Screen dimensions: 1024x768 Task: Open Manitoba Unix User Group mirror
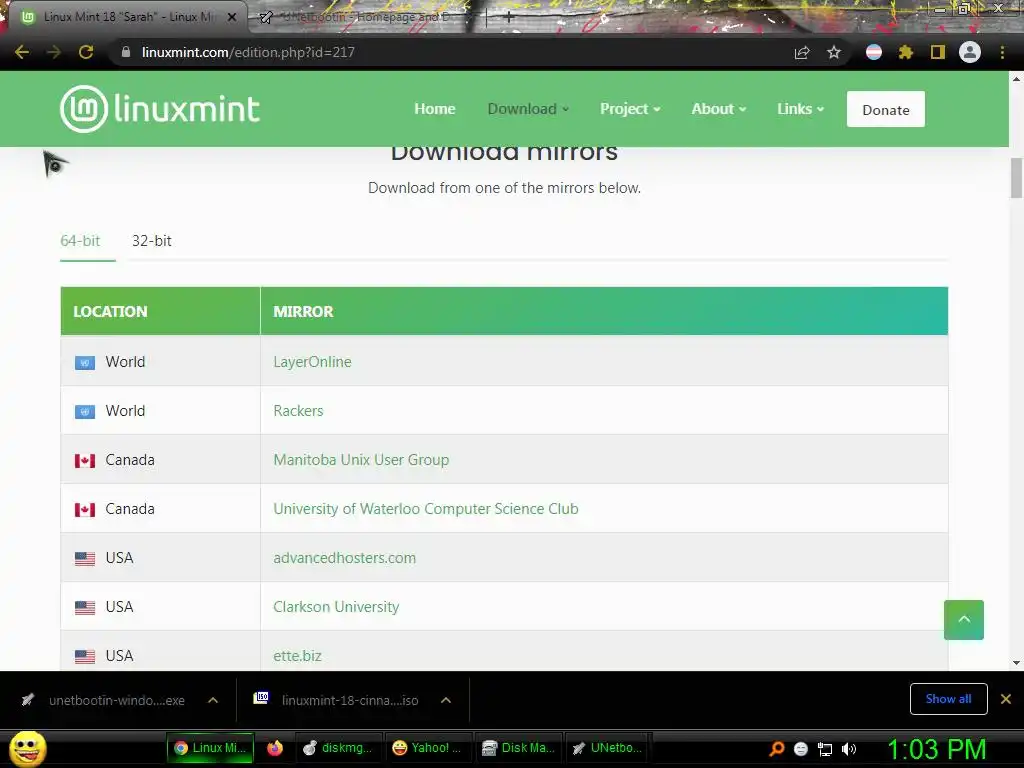click(361, 460)
